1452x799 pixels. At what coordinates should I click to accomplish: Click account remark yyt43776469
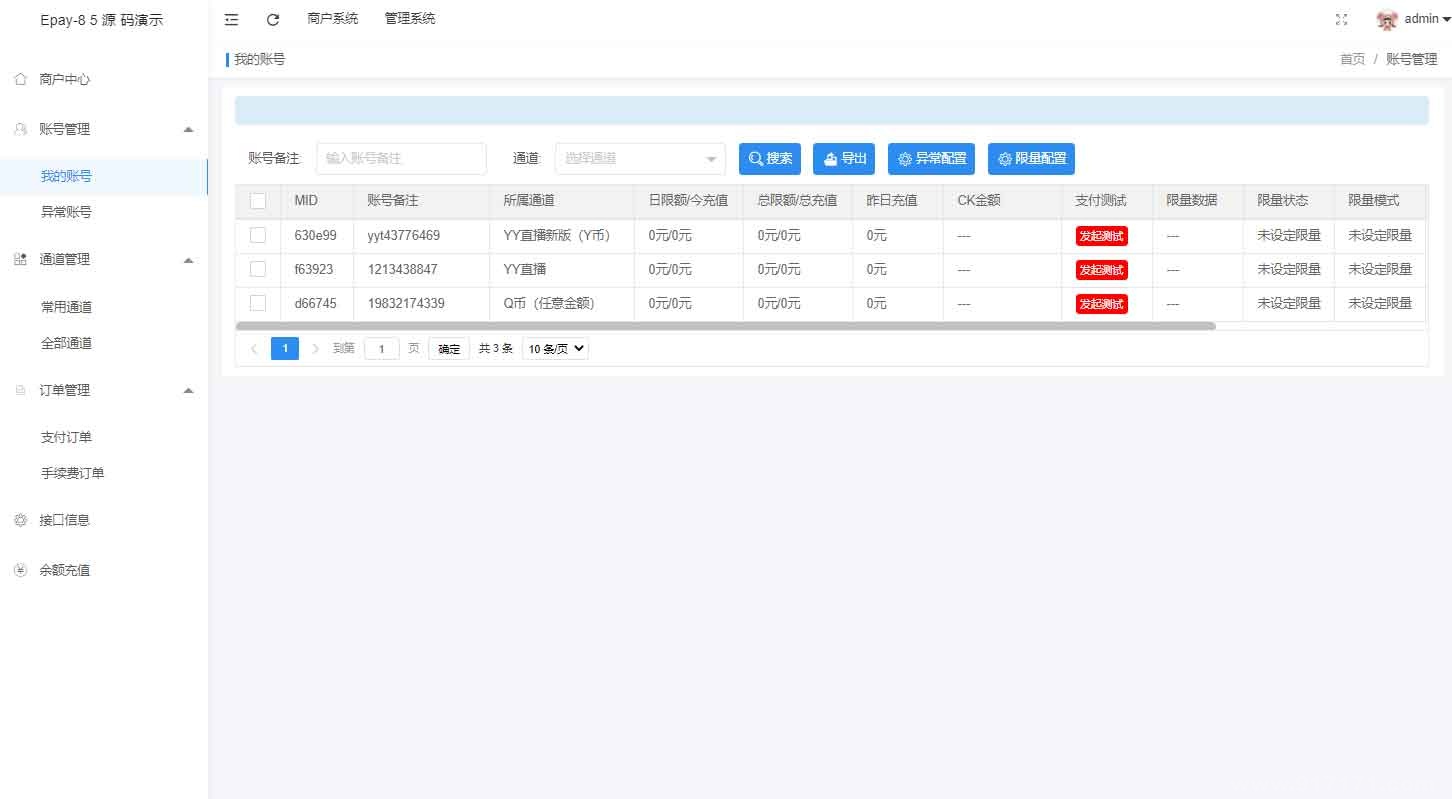[x=403, y=236]
